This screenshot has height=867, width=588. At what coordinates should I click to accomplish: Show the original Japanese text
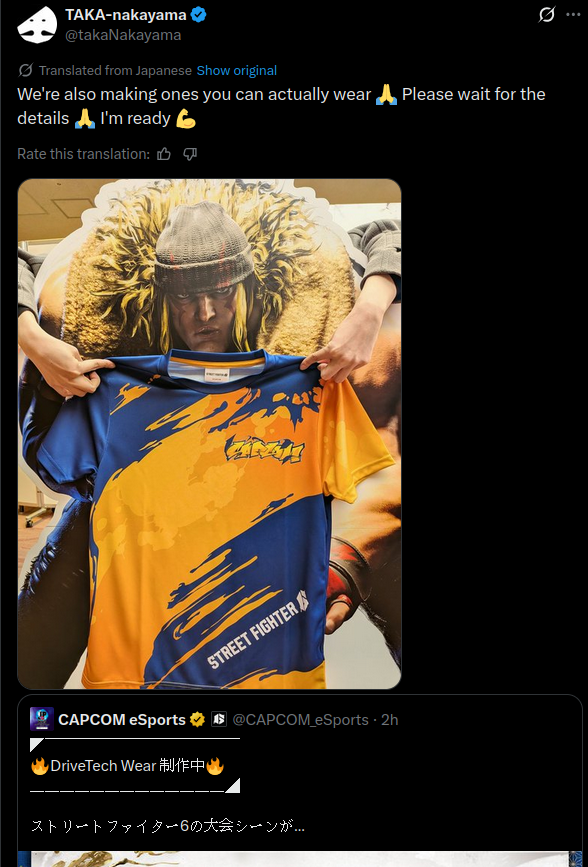click(x=237, y=71)
